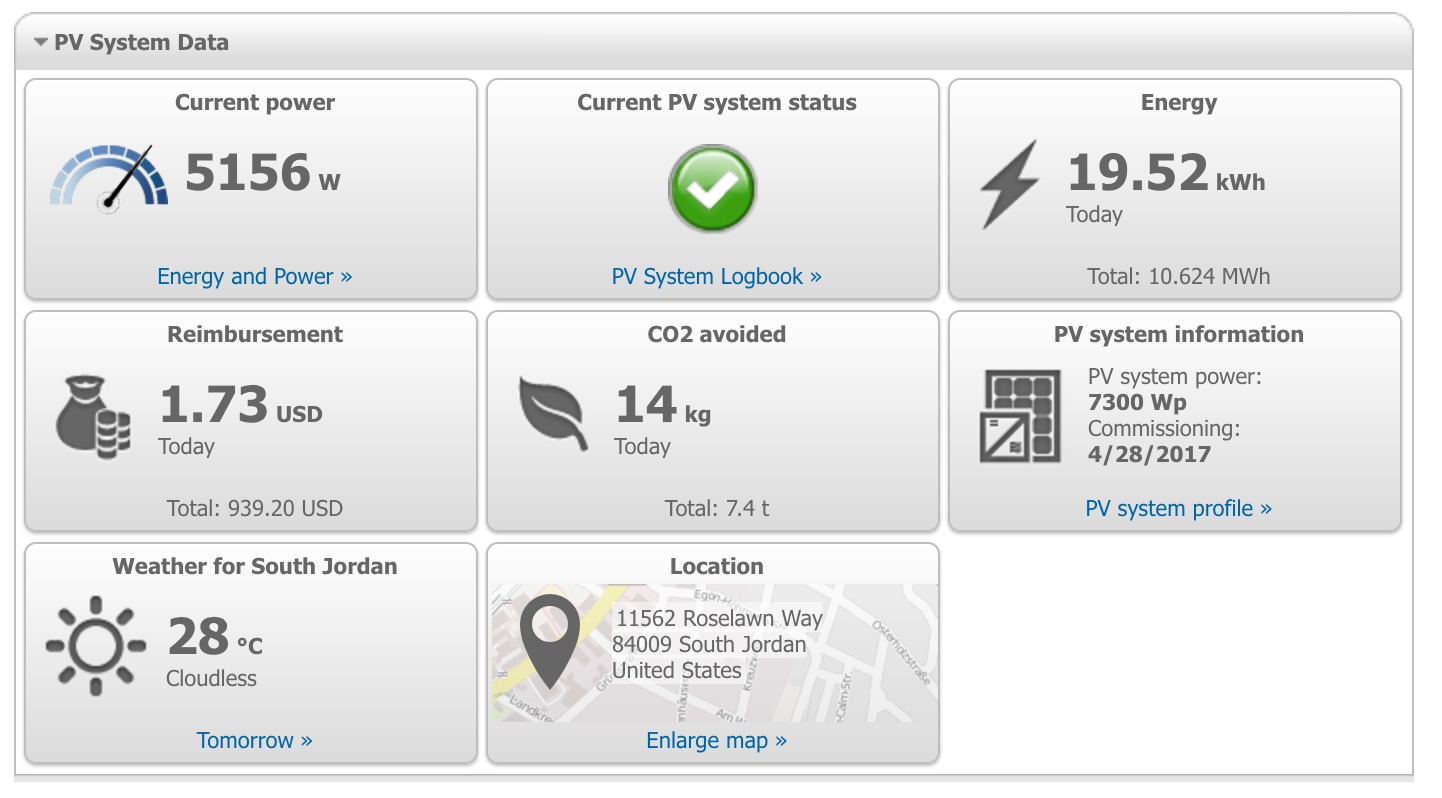Click the sun weather icon

pos(95,646)
